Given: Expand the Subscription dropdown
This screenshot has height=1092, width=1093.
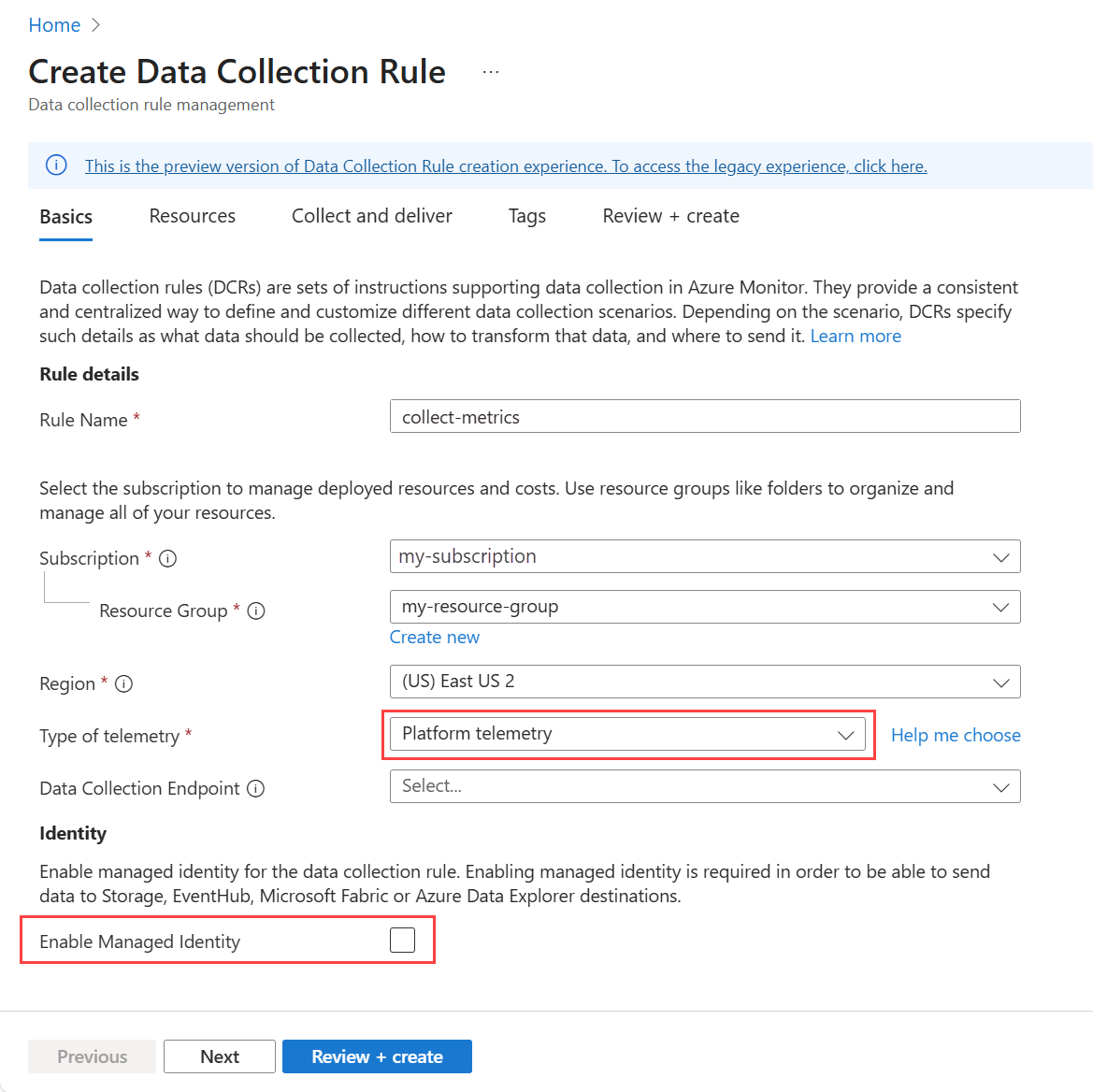Looking at the screenshot, I should (704, 557).
